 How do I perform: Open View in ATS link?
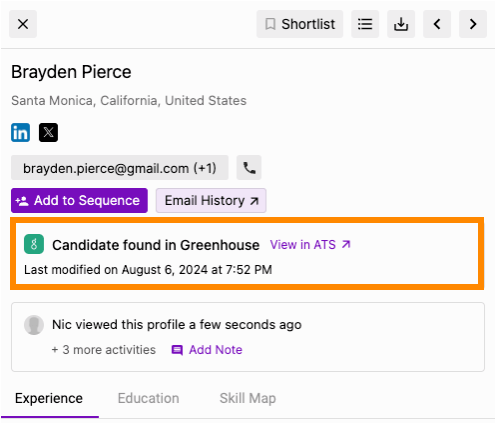(310, 245)
